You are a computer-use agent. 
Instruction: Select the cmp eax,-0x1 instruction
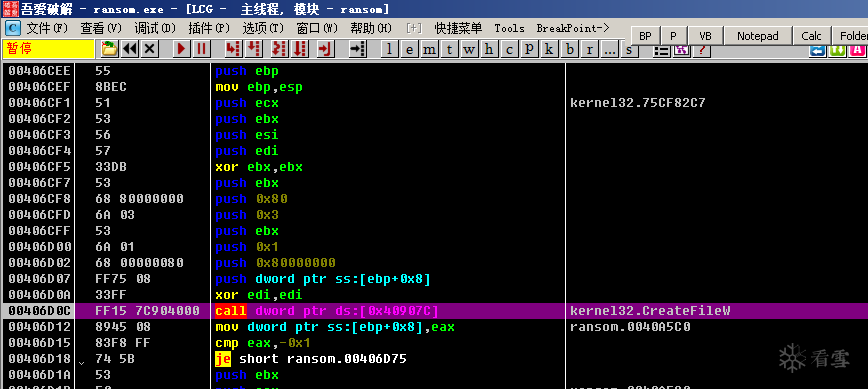tap(262, 343)
